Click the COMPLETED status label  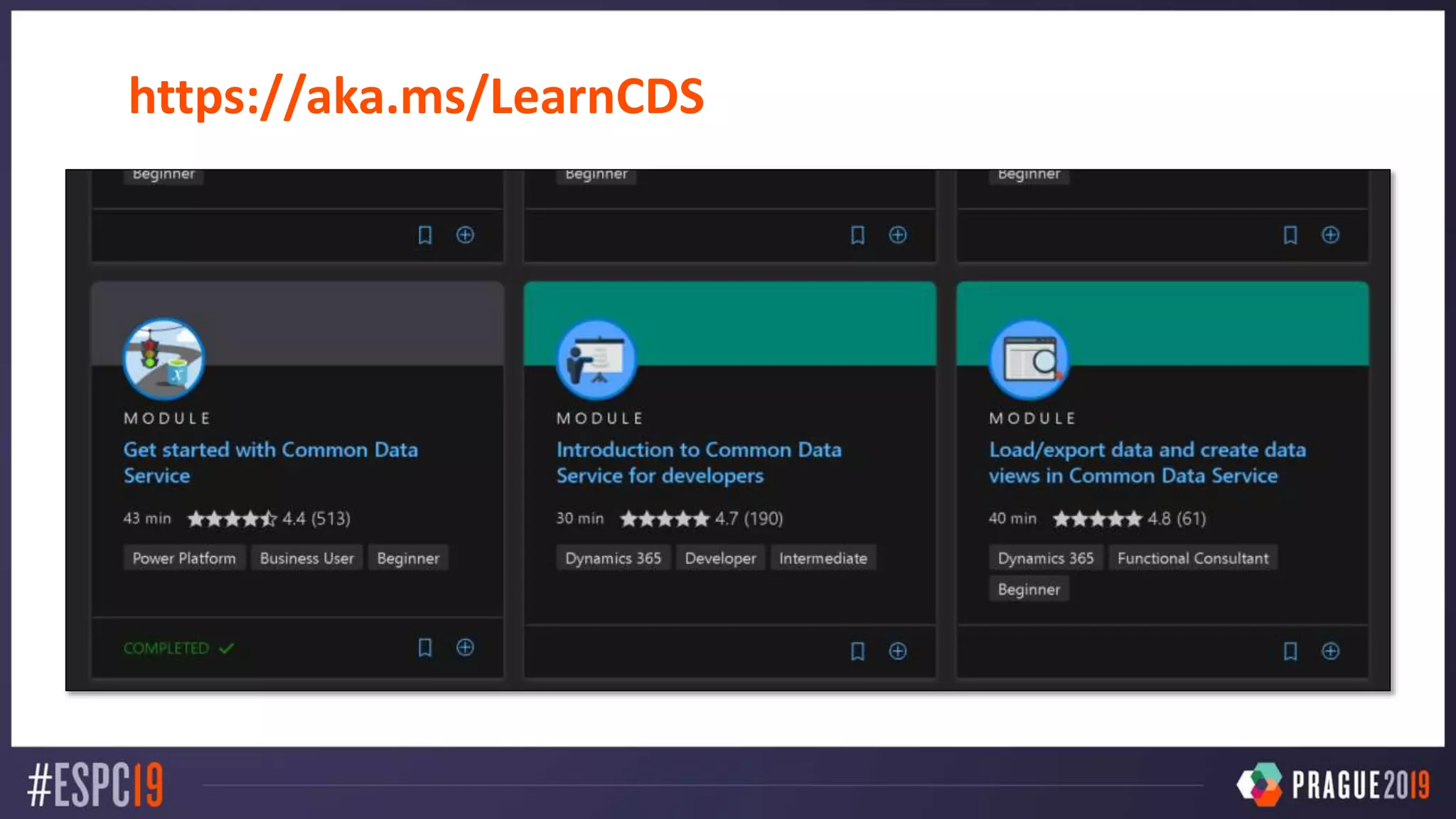(178, 648)
